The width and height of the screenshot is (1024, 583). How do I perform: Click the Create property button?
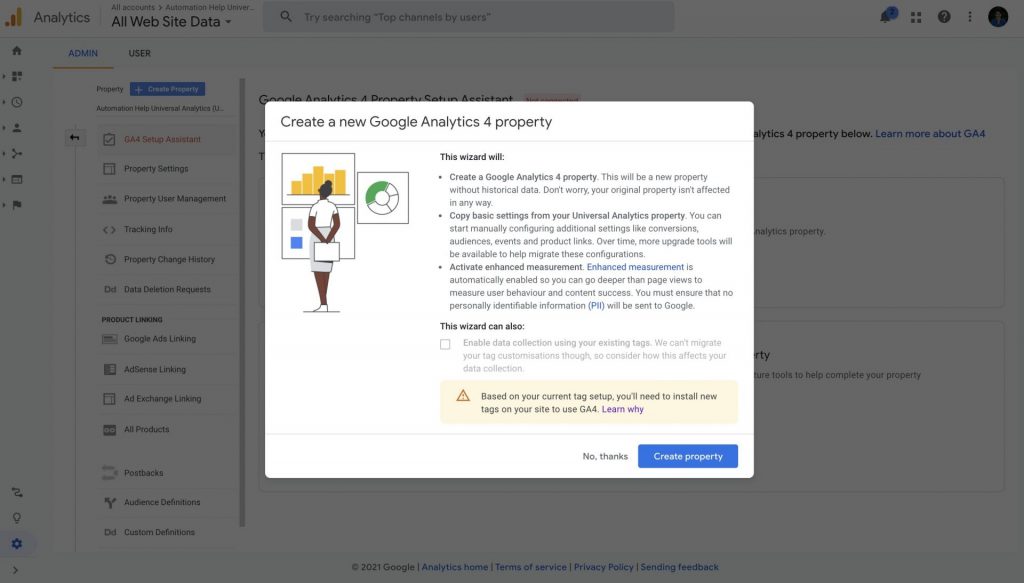pyautogui.click(x=688, y=456)
